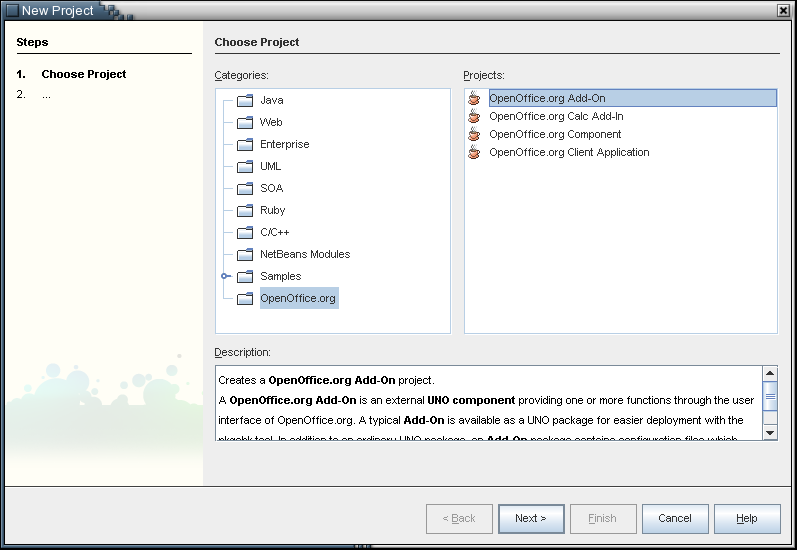
Task: Expand the Samples category node
Action: click(x=224, y=276)
